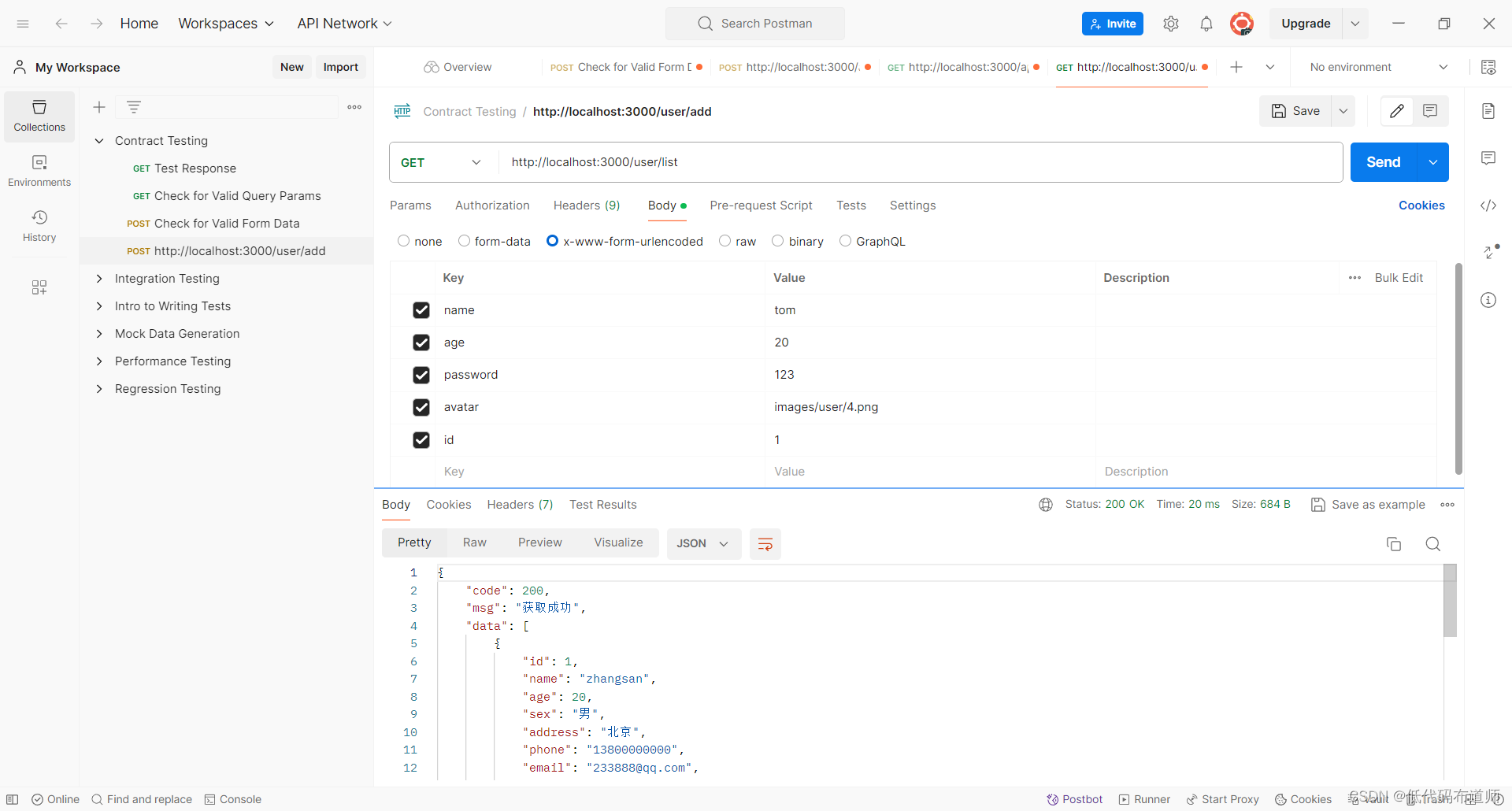The height and width of the screenshot is (811, 1512).
Task: Open the environment quick look icon
Action: [1488, 67]
